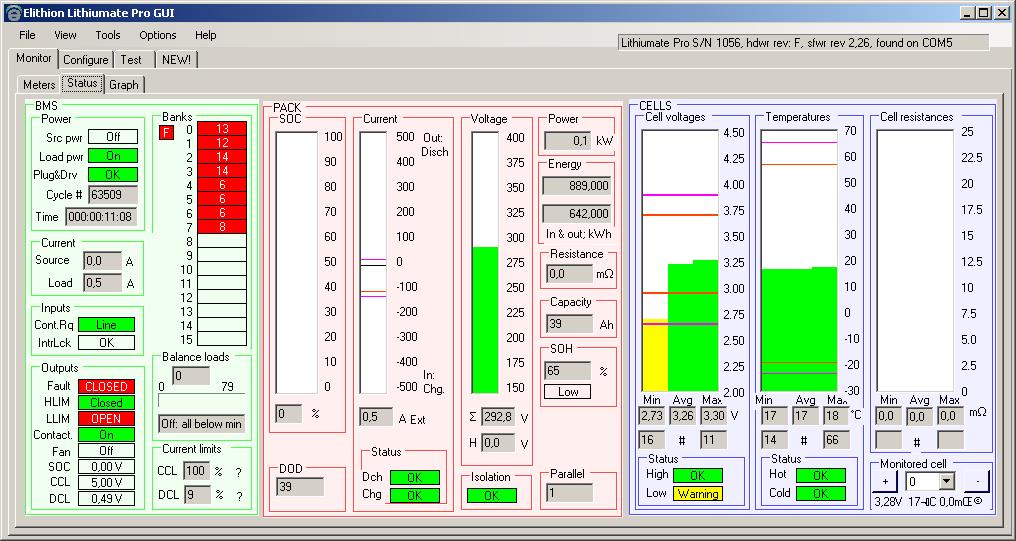Select the Status sub-tab
This screenshot has width=1016, height=541.
coord(82,84)
